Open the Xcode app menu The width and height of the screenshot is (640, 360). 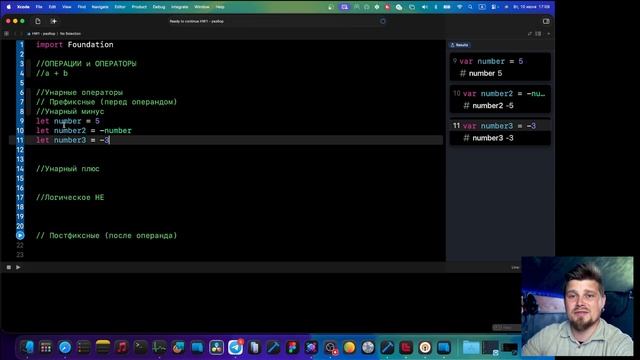23,7
